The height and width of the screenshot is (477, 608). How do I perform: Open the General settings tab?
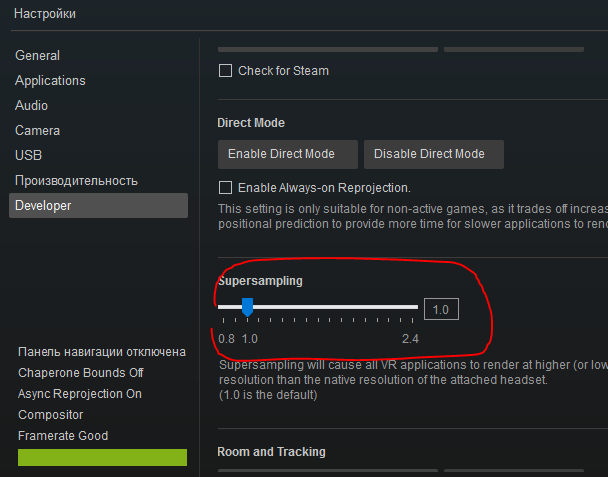pyautogui.click(x=38, y=56)
